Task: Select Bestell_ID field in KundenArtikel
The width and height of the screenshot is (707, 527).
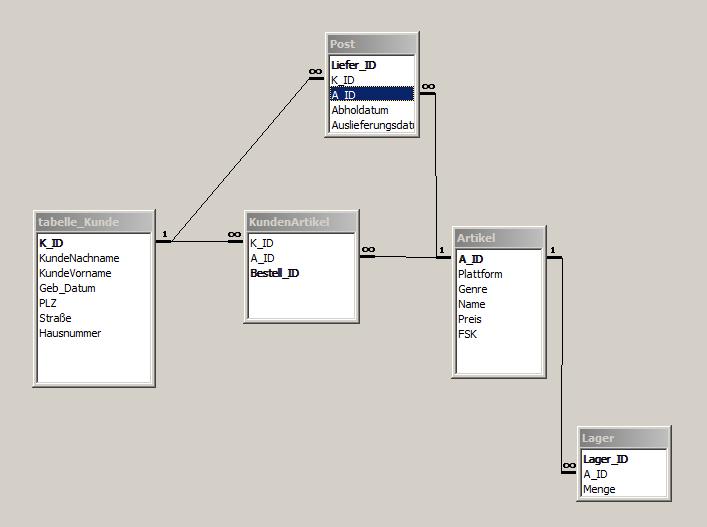Action: tap(301, 273)
